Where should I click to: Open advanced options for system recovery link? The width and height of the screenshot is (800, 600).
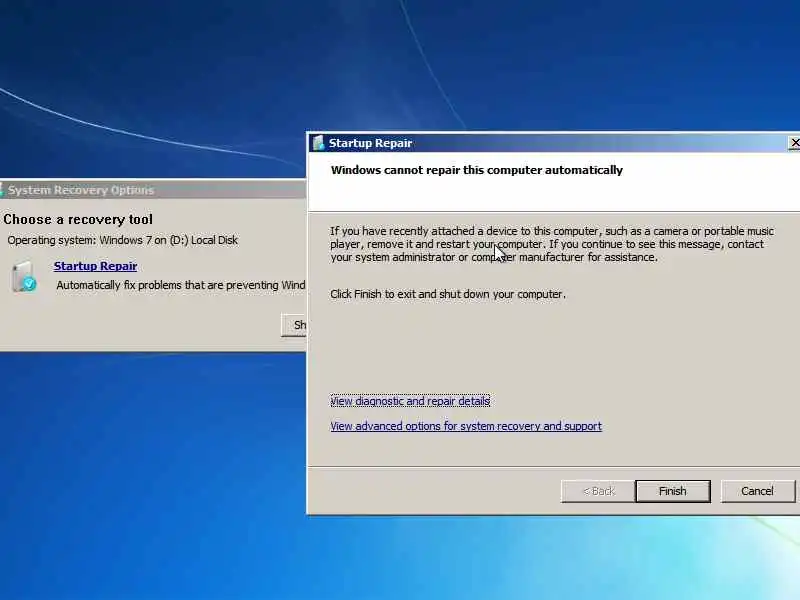466,426
